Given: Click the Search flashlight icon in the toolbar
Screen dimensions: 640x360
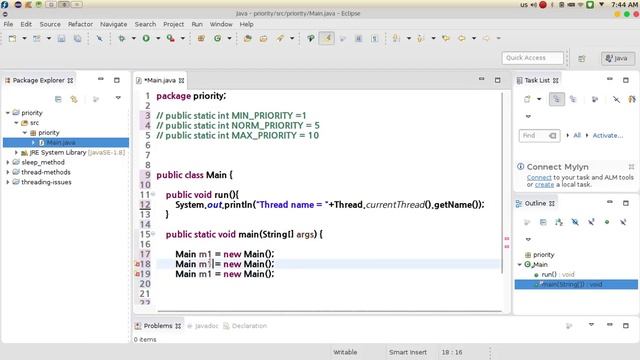Looking at the screenshot, I should 280,38.
